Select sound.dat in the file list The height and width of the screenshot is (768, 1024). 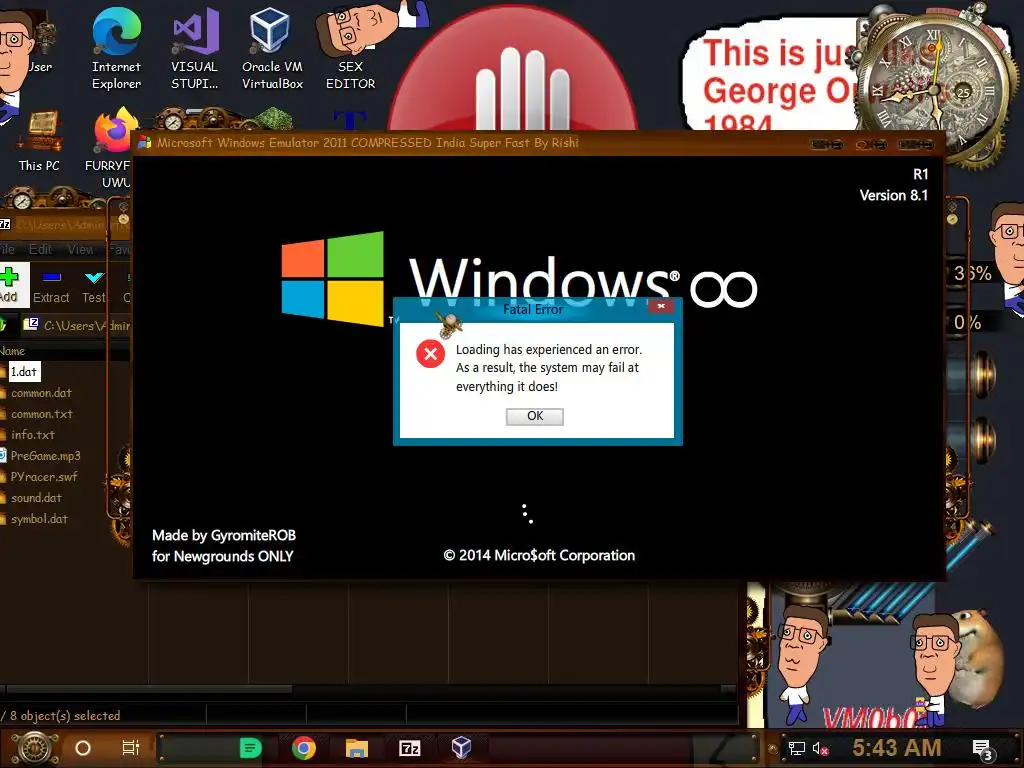[x=36, y=498]
